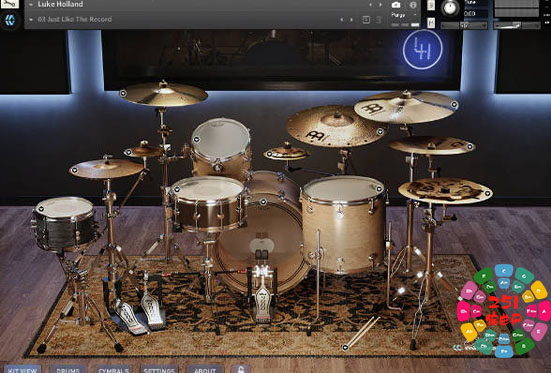Delete the current snapshot with the trash icon
The width and height of the screenshot is (551, 373).
[379, 20]
